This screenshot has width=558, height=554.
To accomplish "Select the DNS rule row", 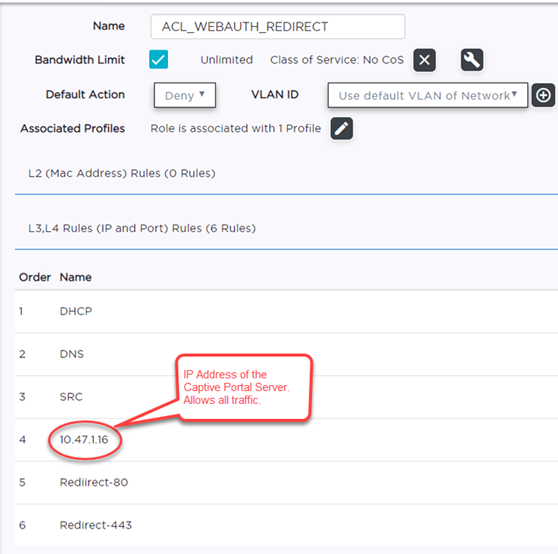I will 286,354.
